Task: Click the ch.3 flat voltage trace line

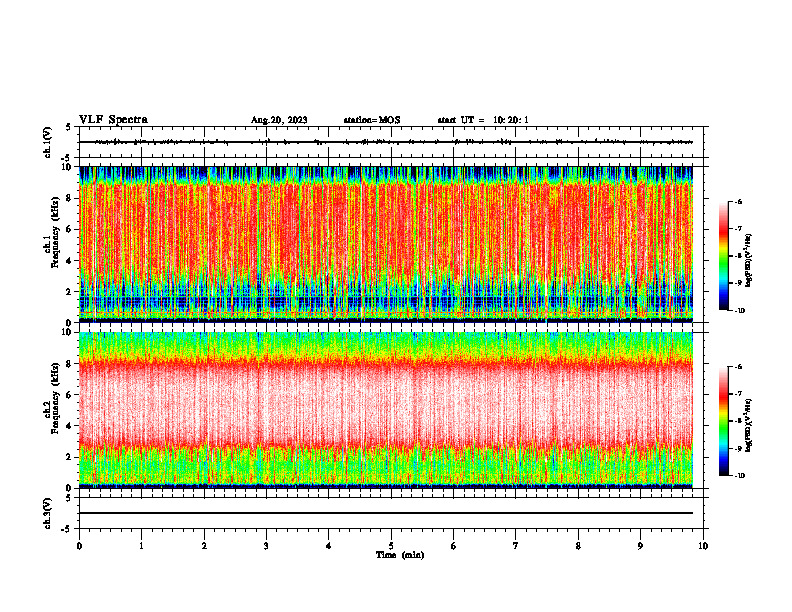Action: (x=386, y=513)
